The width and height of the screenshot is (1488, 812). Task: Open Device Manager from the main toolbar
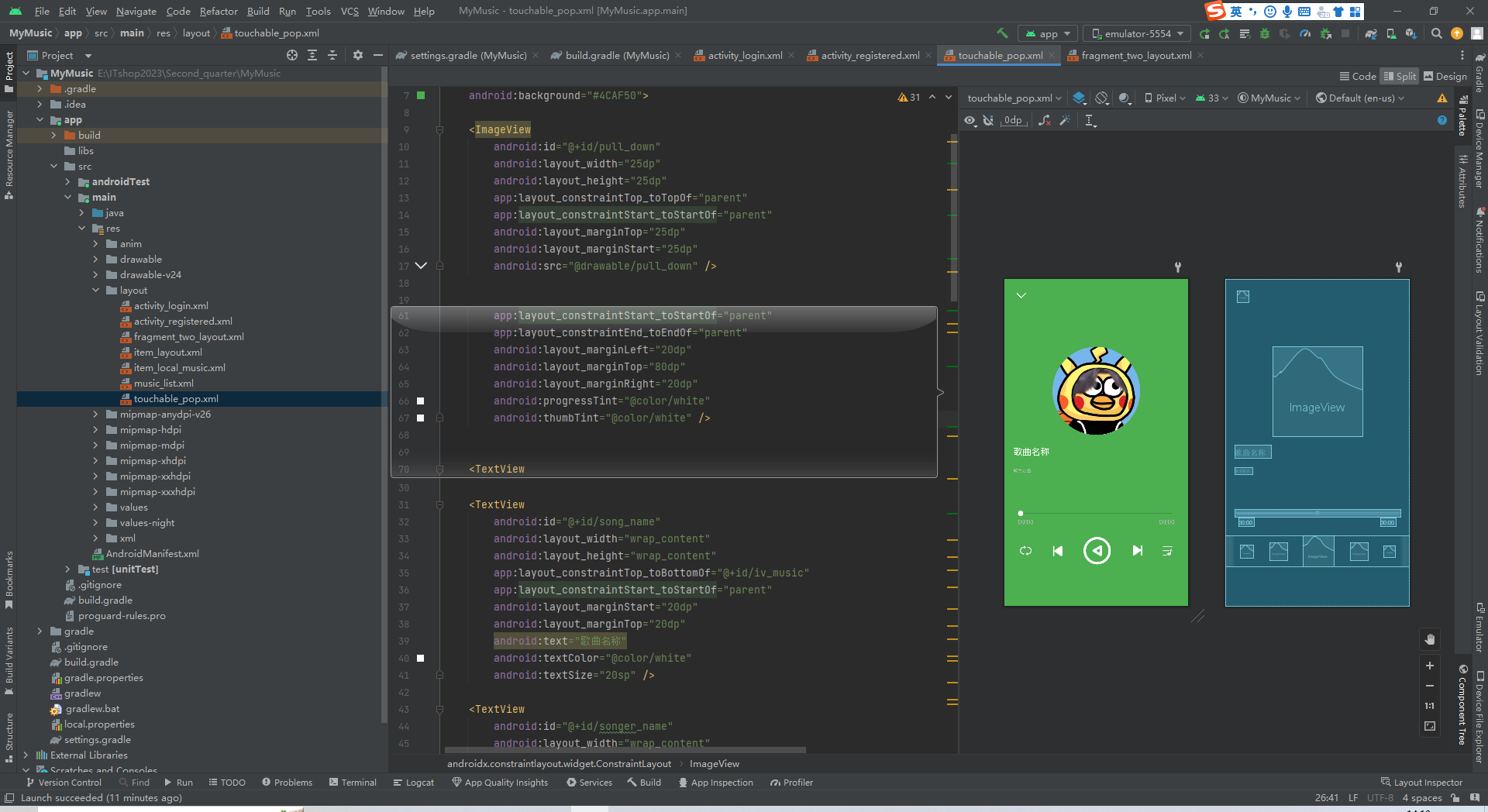coord(1391,33)
